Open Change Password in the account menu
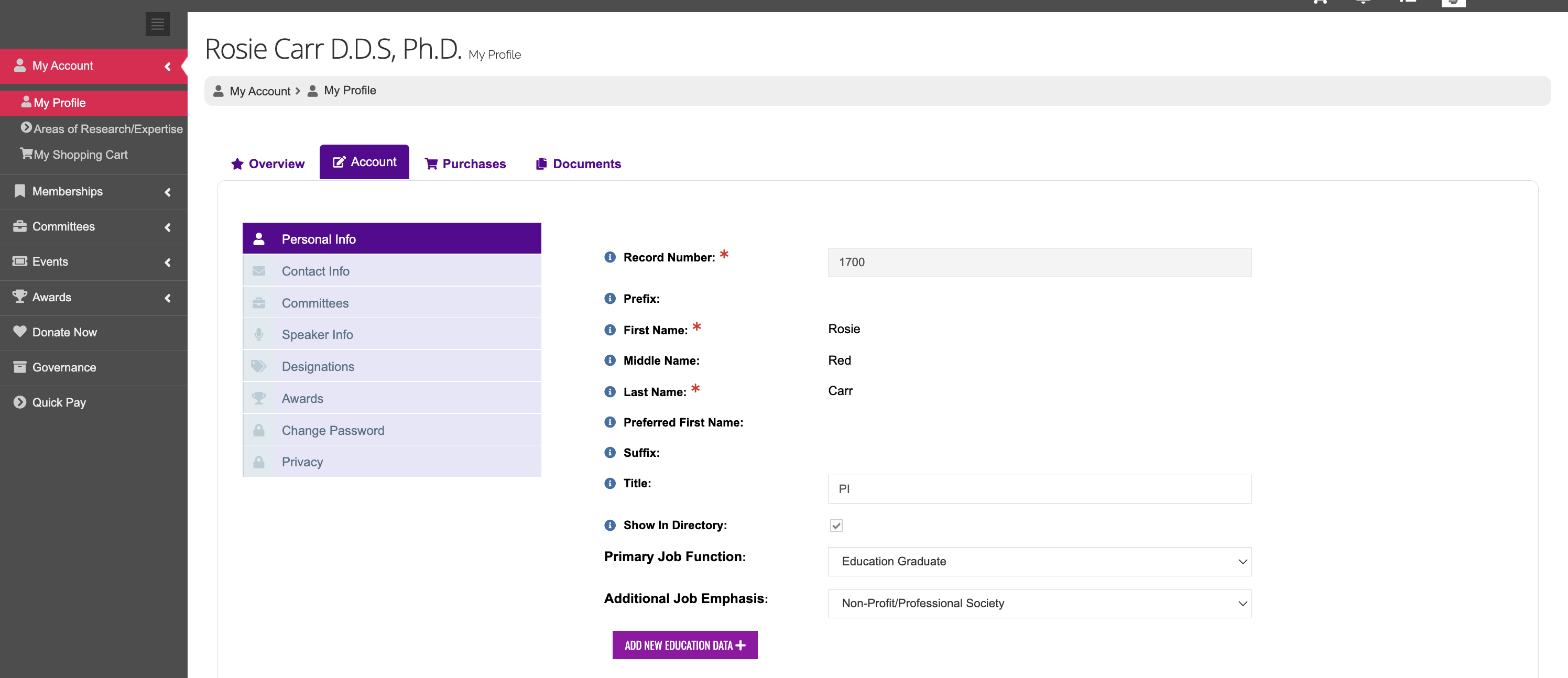 point(332,430)
